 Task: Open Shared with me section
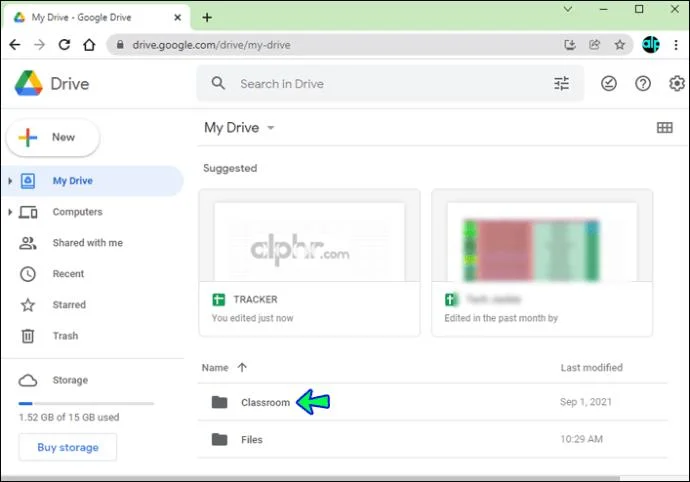87,243
